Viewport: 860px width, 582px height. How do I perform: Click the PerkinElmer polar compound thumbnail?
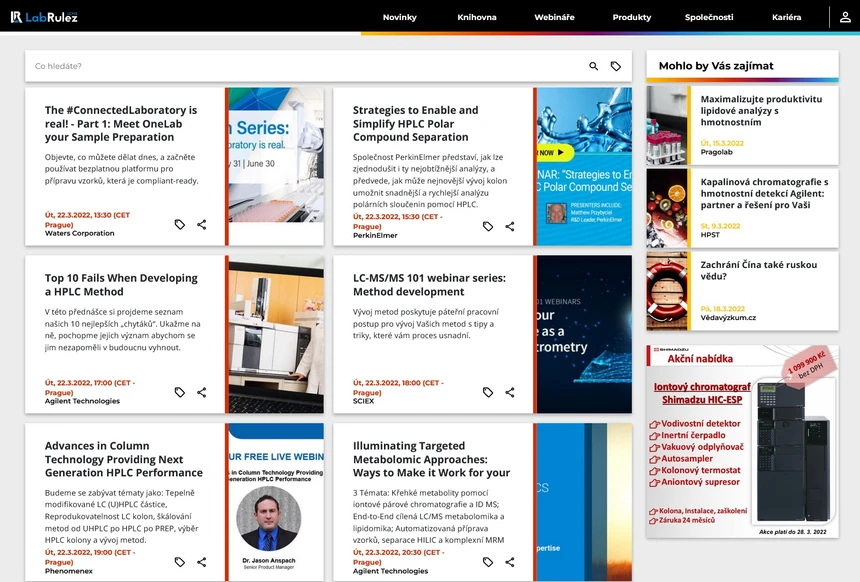tap(584, 166)
